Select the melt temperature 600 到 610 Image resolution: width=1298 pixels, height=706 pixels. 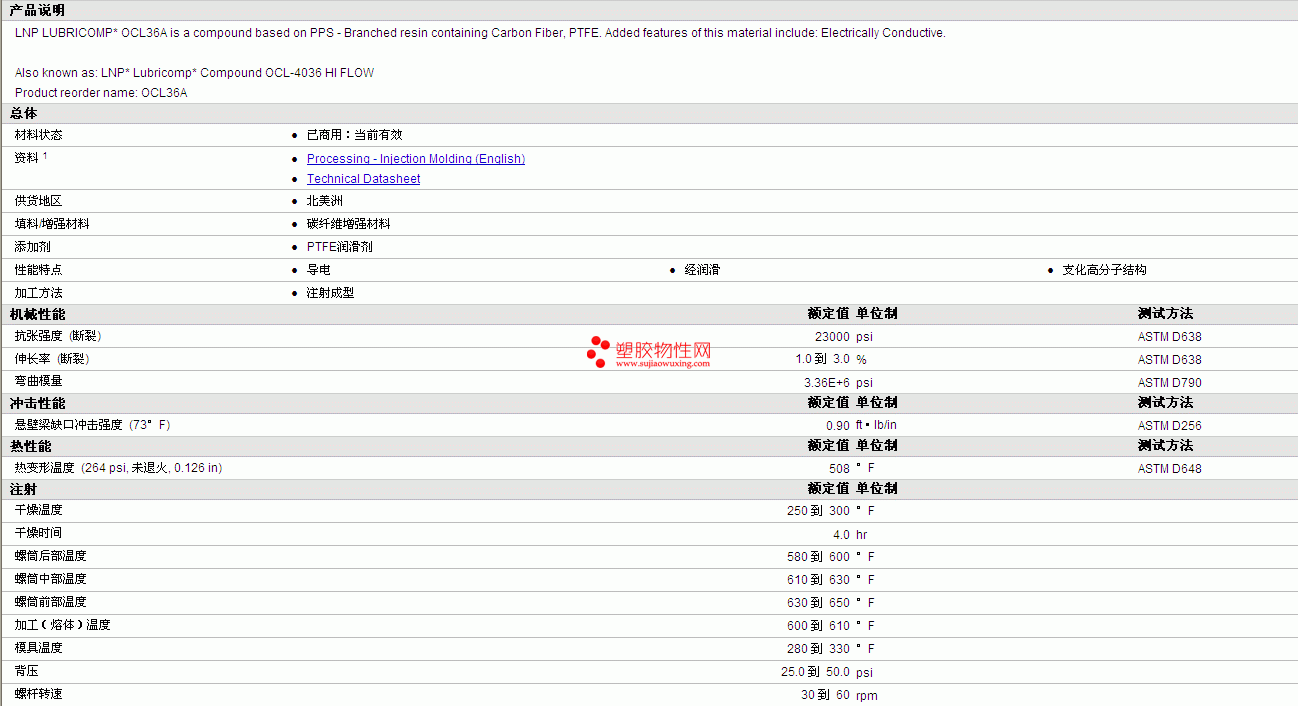tap(818, 626)
